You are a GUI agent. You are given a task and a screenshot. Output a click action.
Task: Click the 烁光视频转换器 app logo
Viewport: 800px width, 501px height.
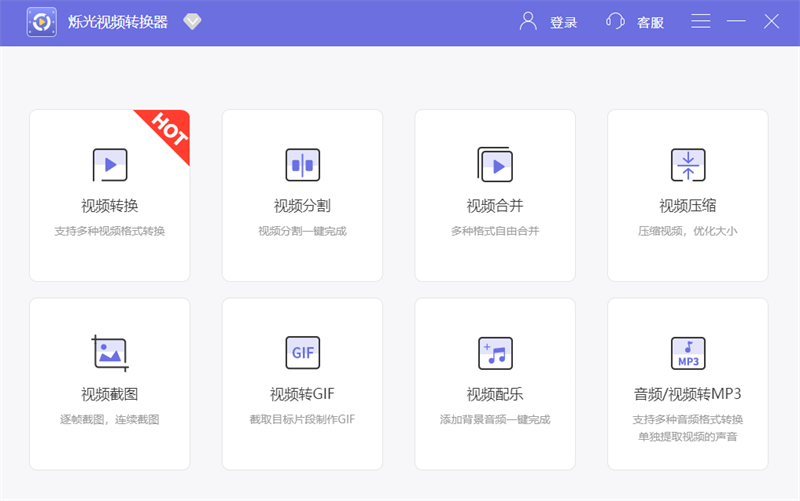pyautogui.click(x=41, y=22)
